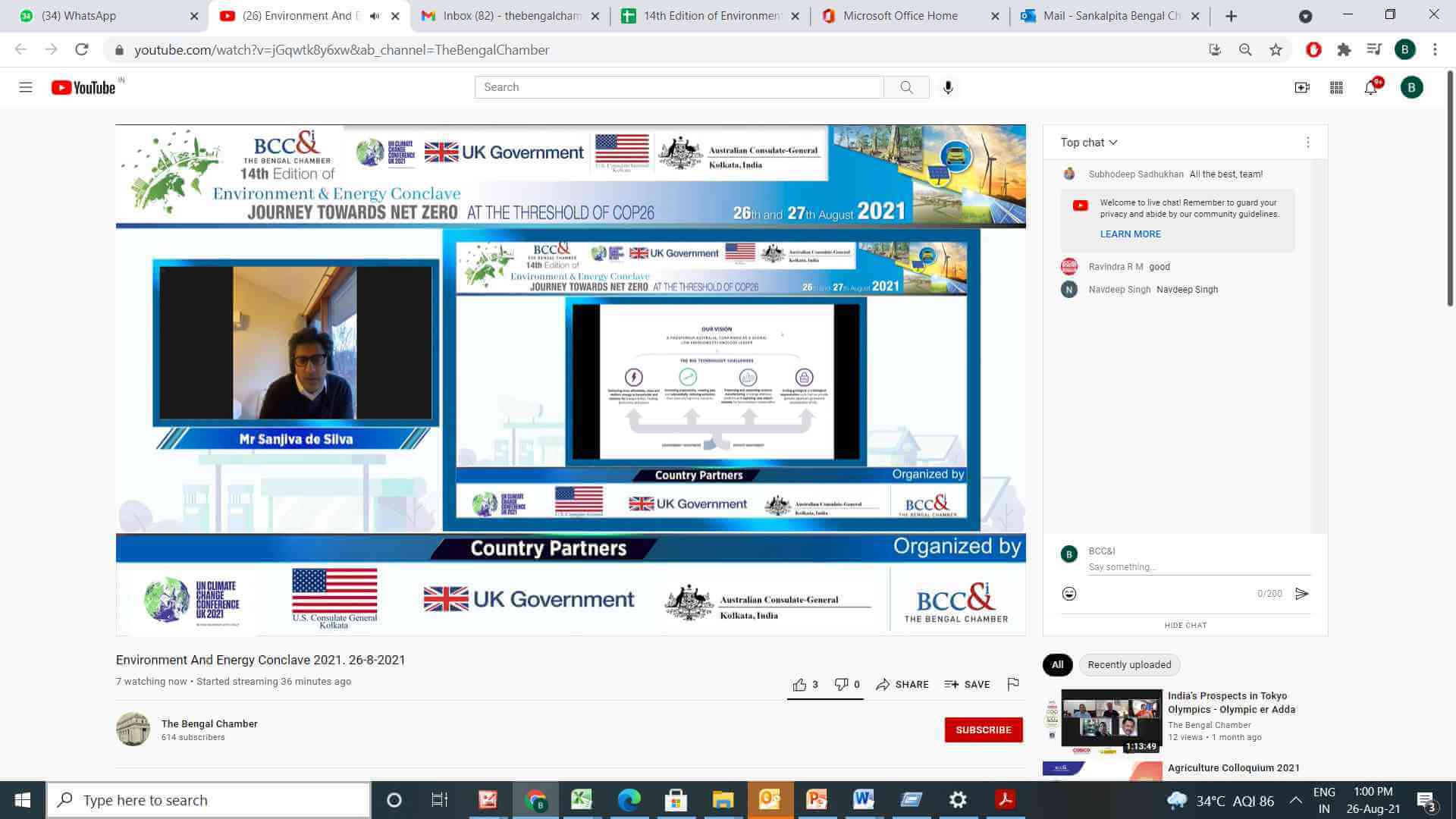Click the Opera extension icon in toolbar
The width and height of the screenshot is (1456, 819).
point(1314,50)
